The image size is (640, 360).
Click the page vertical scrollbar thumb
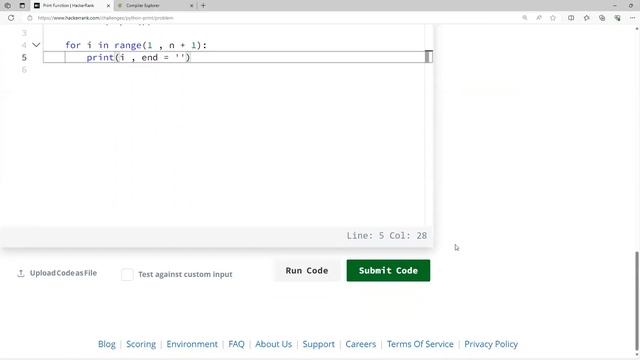tap(637, 302)
